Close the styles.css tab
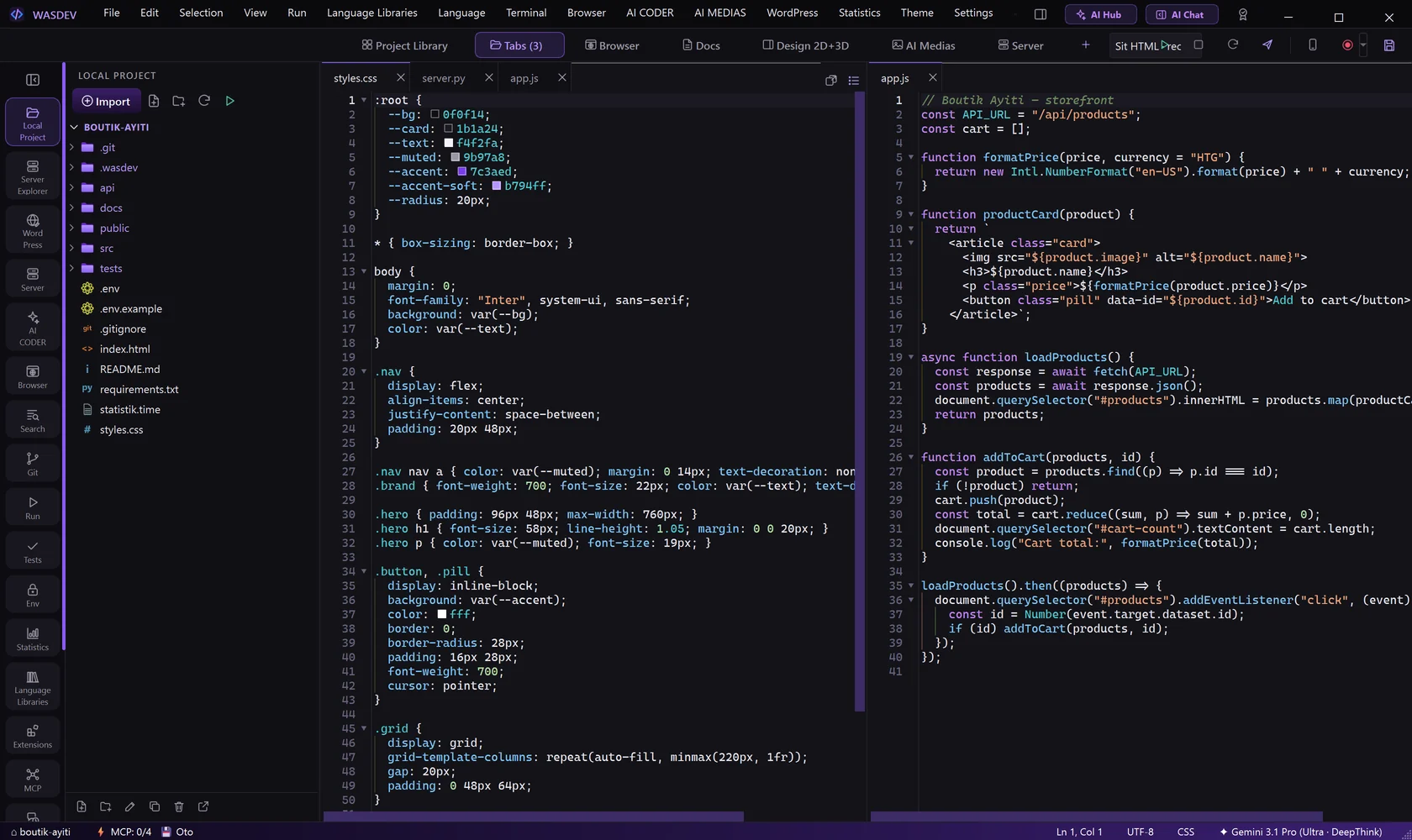Viewport: 1412px width, 840px height. click(400, 77)
